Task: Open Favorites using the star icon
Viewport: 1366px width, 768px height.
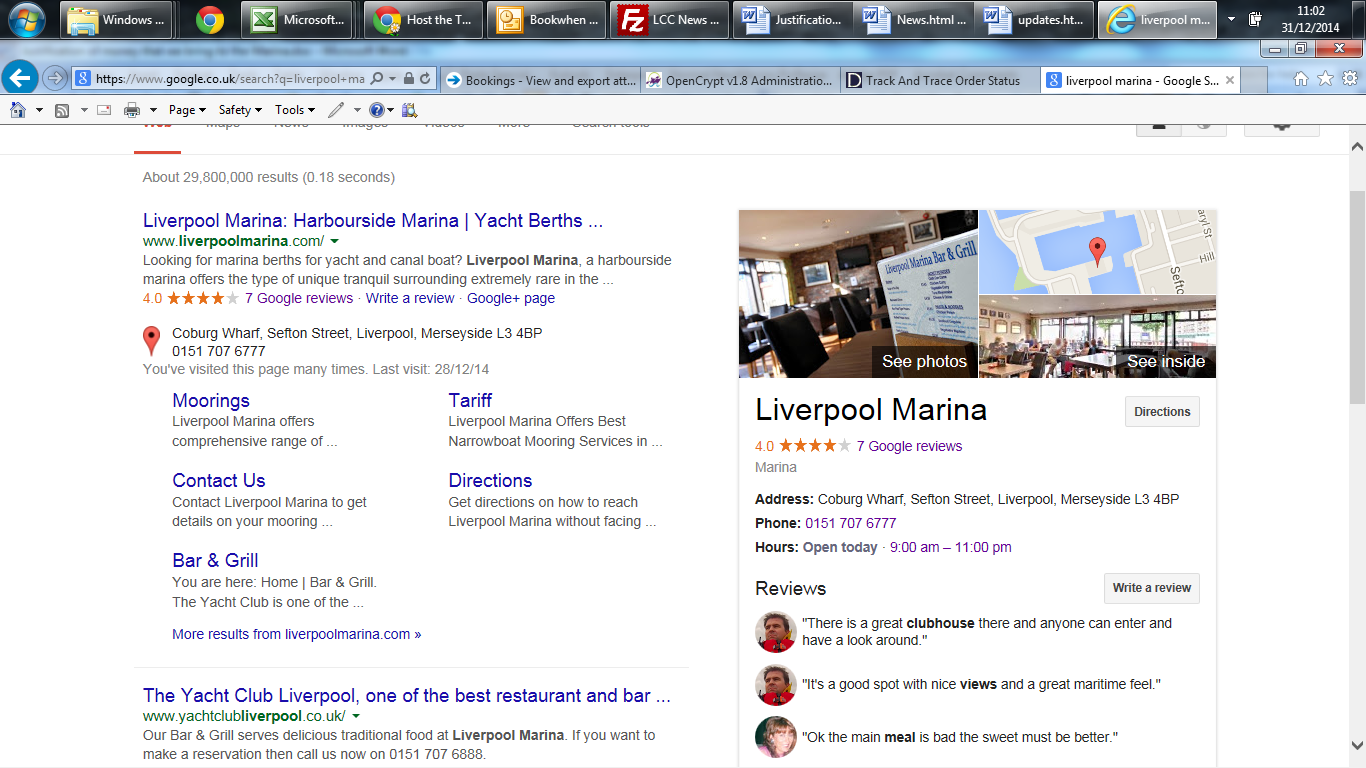Action: coord(1325,79)
